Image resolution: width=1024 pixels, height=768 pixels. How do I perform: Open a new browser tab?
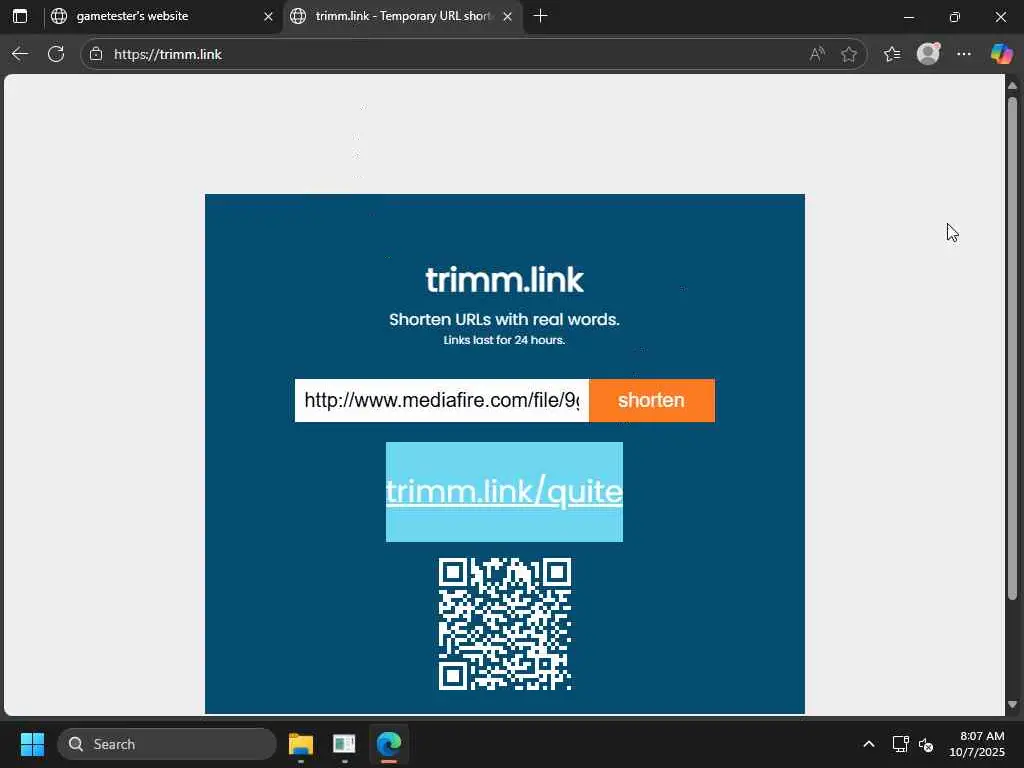[540, 16]
